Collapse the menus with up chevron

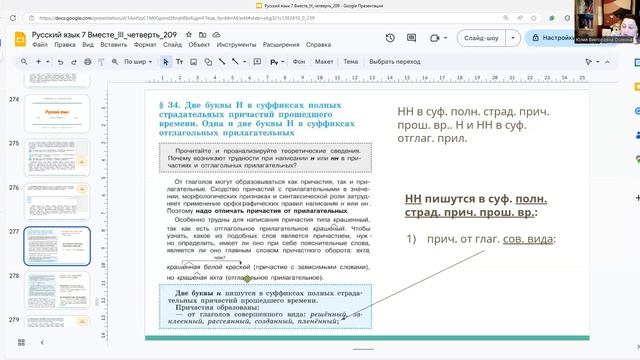click(x=607, y=62)
